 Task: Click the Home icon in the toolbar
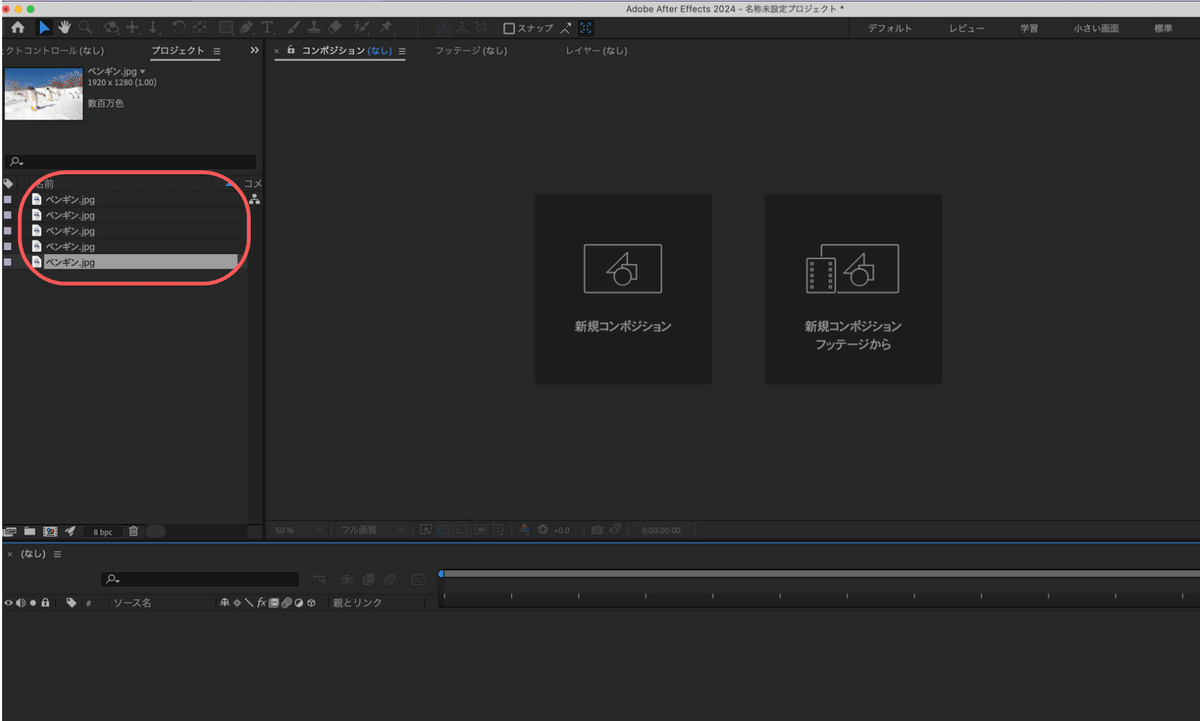(17, 28)
